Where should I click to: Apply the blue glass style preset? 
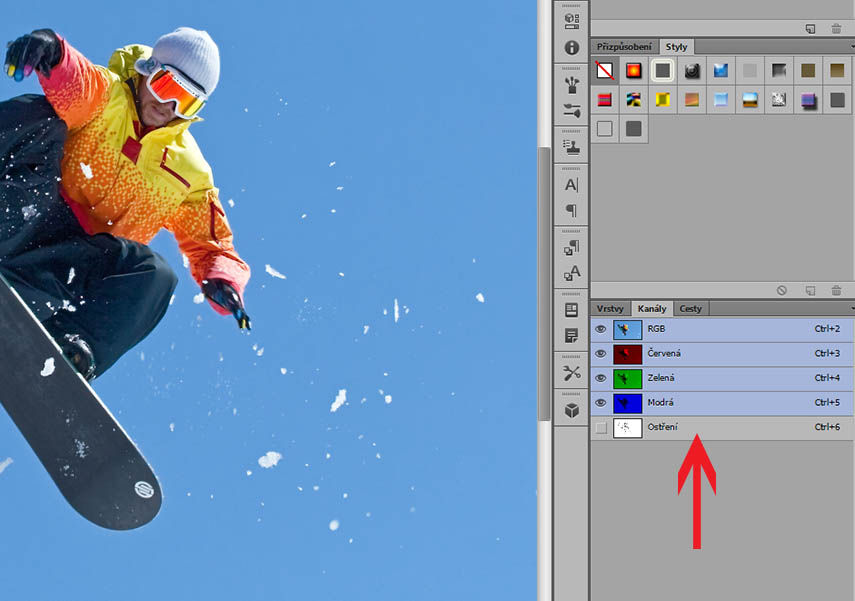pos(721,70)
